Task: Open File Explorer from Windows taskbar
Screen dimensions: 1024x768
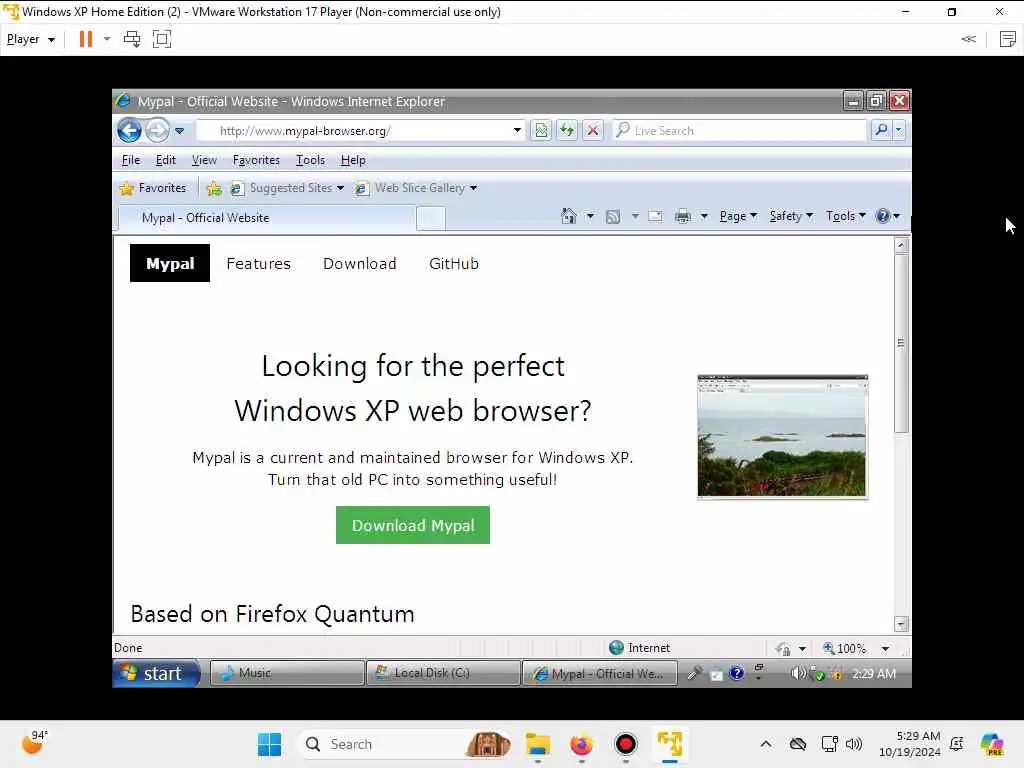Action: [538, 744]
